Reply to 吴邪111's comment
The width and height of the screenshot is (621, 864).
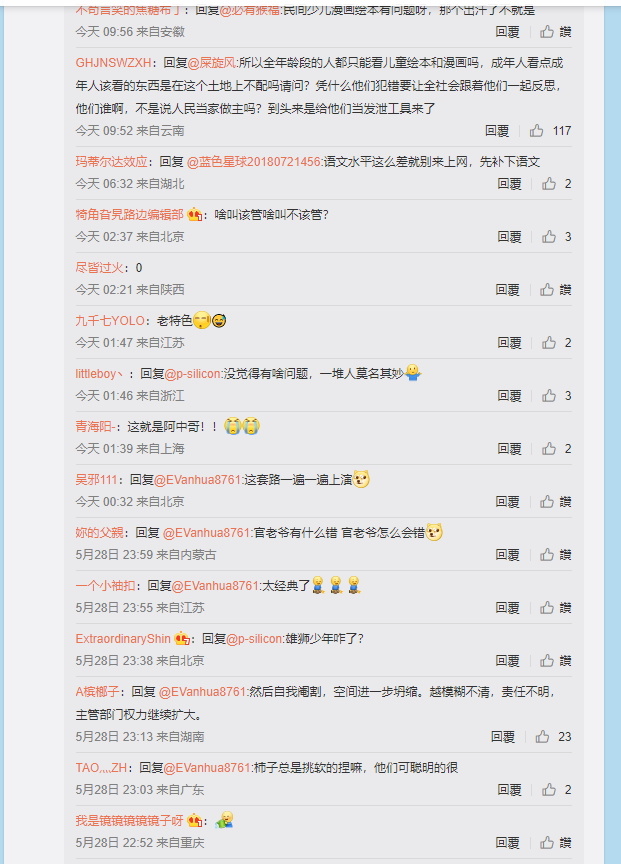507,501
